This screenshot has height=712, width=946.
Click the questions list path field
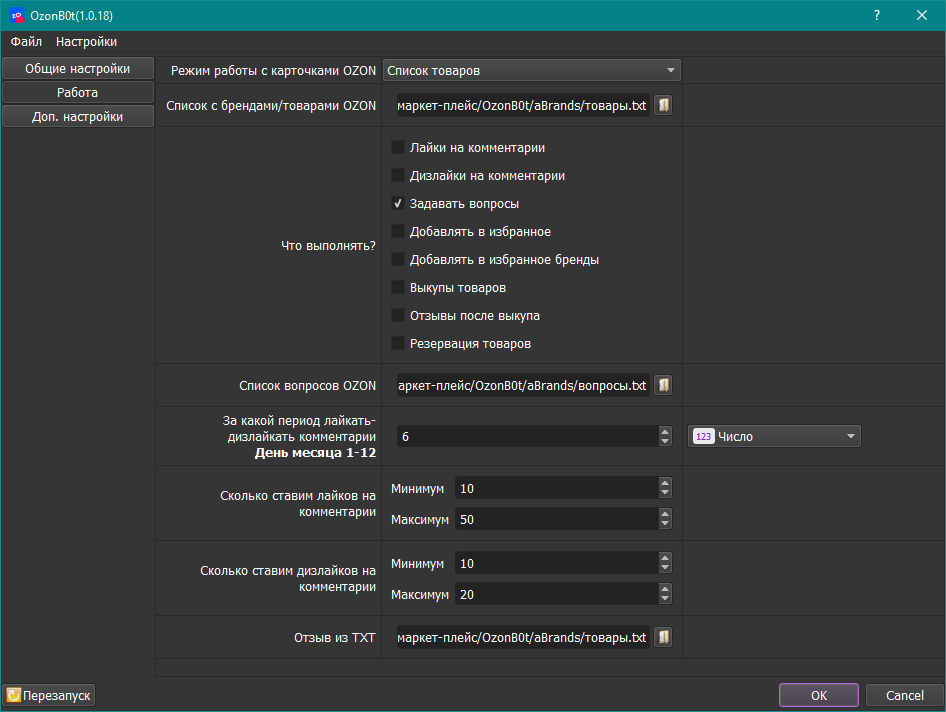pos(523,385)
